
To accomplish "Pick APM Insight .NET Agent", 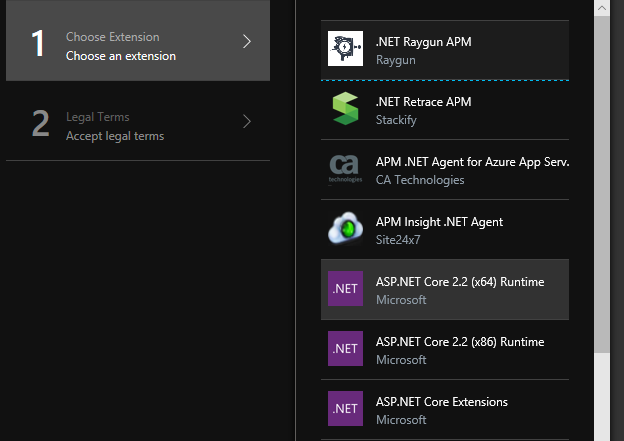I will pos(445,230).
